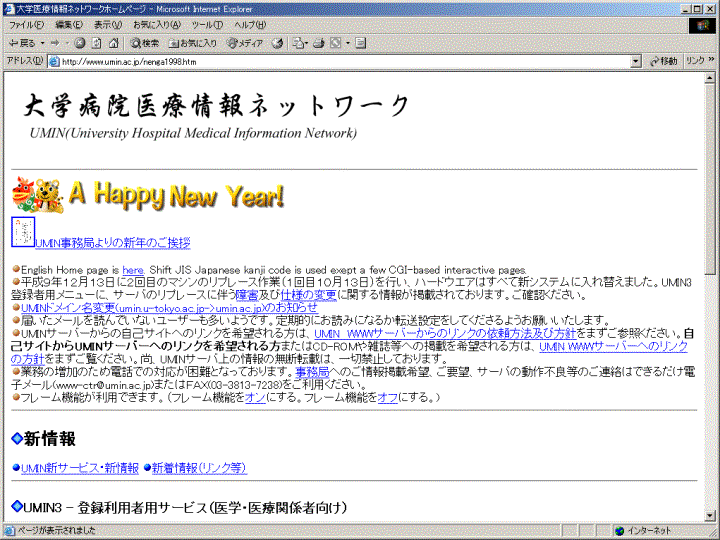Click the Refresh page toolbar icon
Image resolution: width=720 pixels, height=540 pixels.
[x=97, y=43]
